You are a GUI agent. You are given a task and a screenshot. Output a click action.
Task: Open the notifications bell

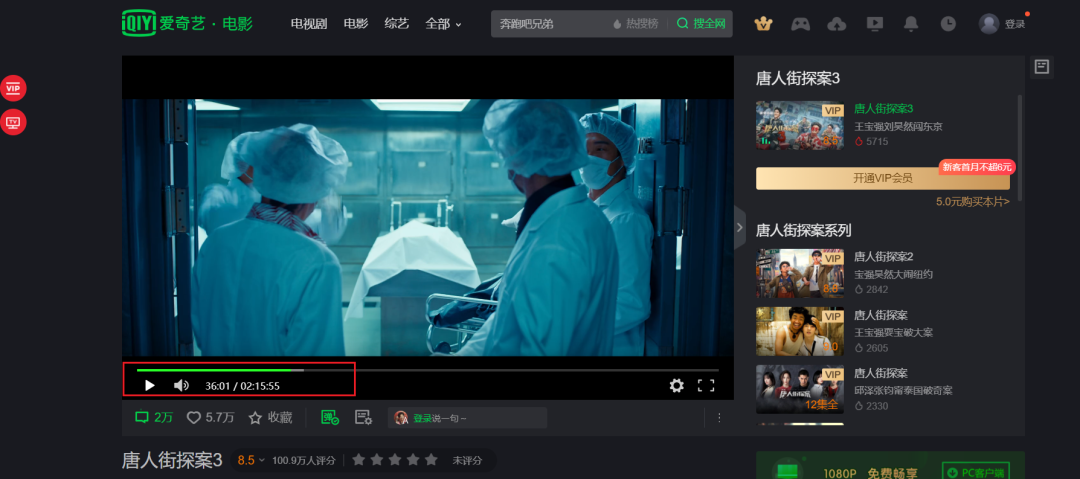(x=911, y=24)
